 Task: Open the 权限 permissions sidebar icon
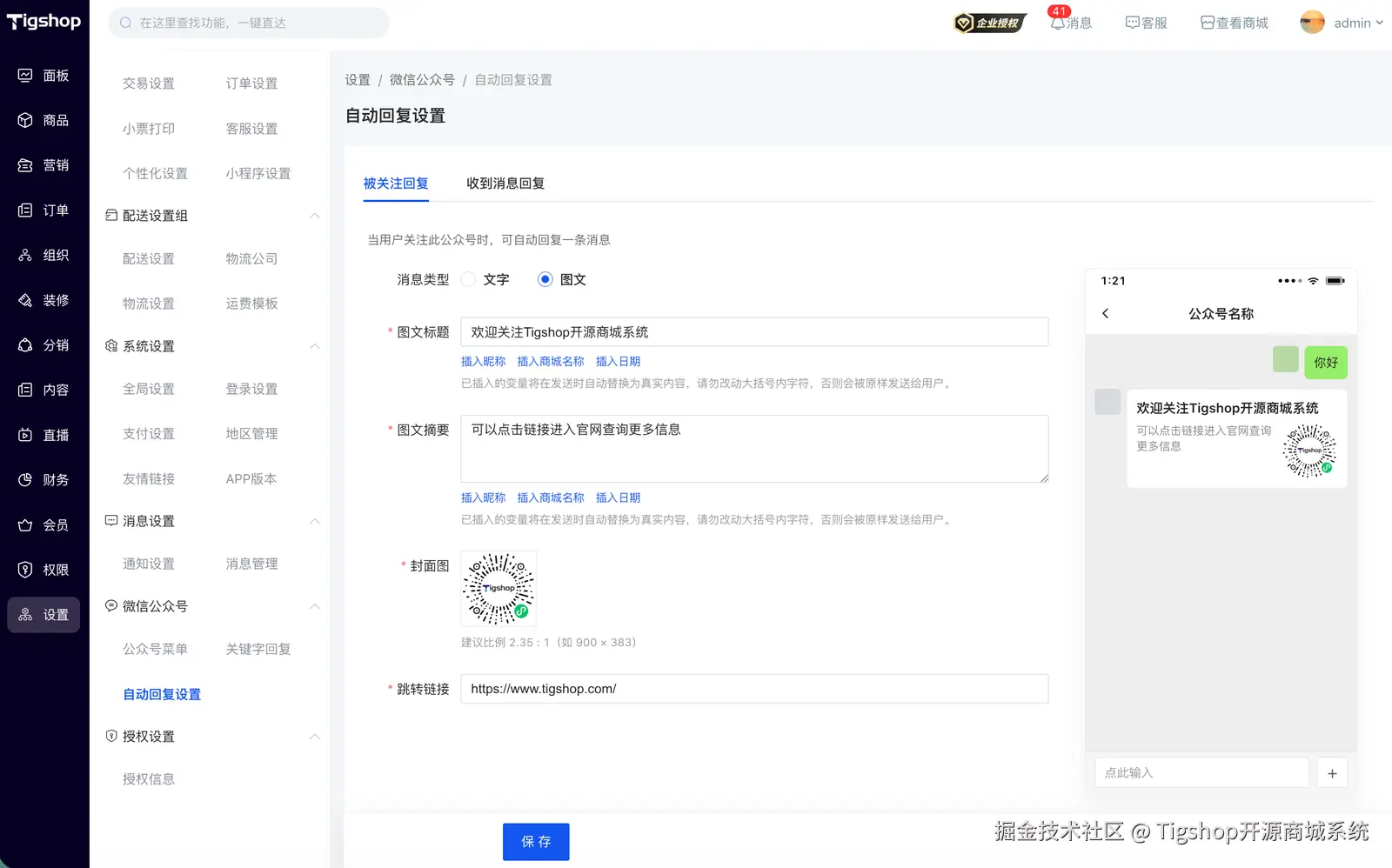point(25,570)
